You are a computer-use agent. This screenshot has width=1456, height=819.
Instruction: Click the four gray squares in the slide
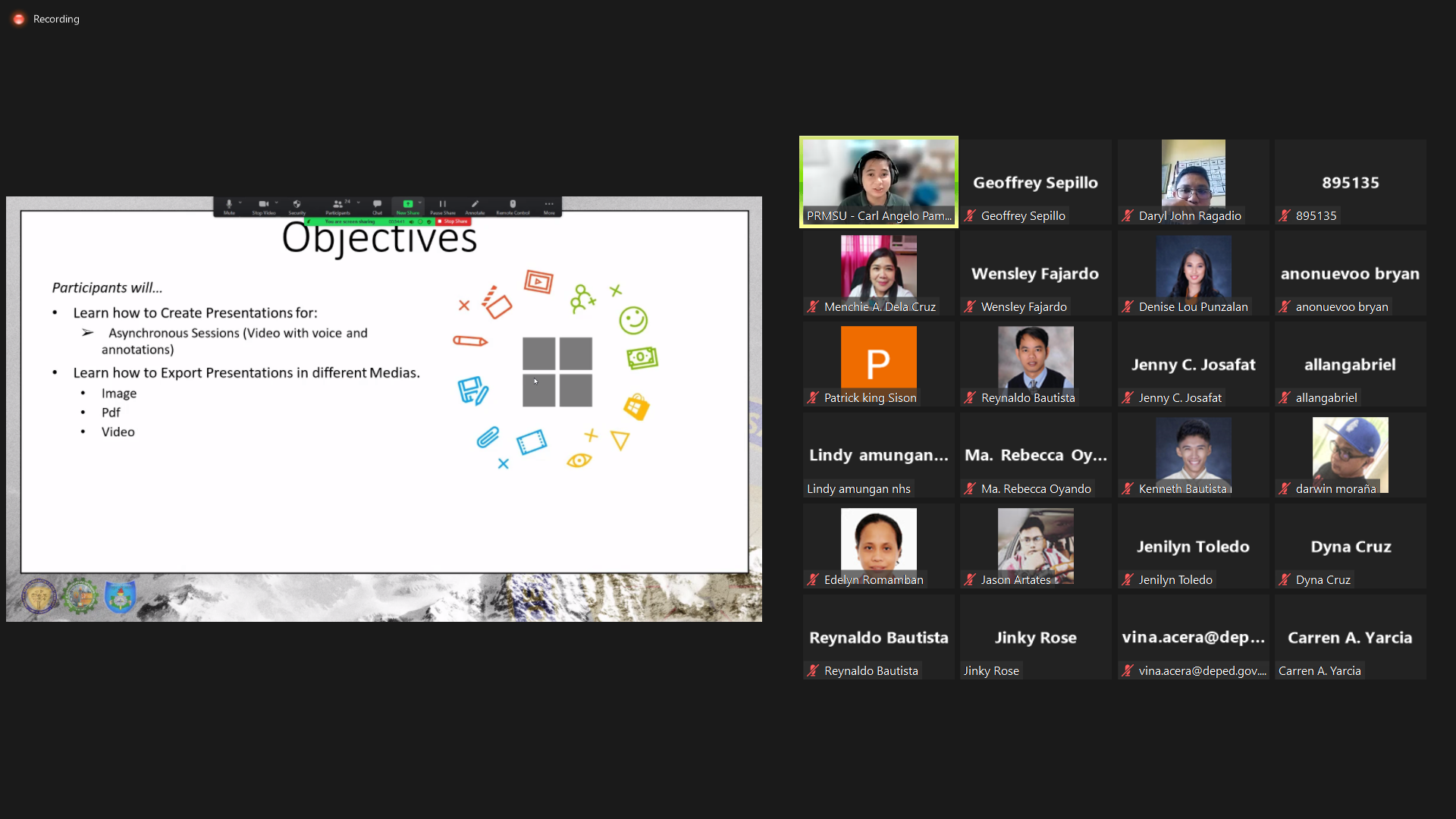point(557,372)
